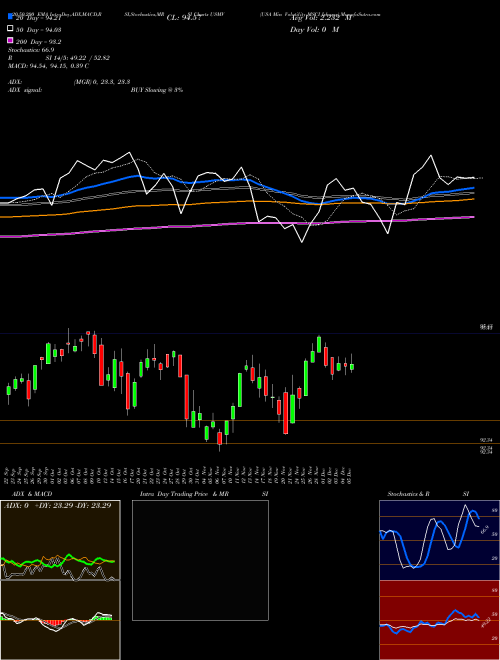The image size is (500, 660).
Task: Click the '(MGR) 0, 23.3, 23.3' ADX values
Action: point(102,82)
